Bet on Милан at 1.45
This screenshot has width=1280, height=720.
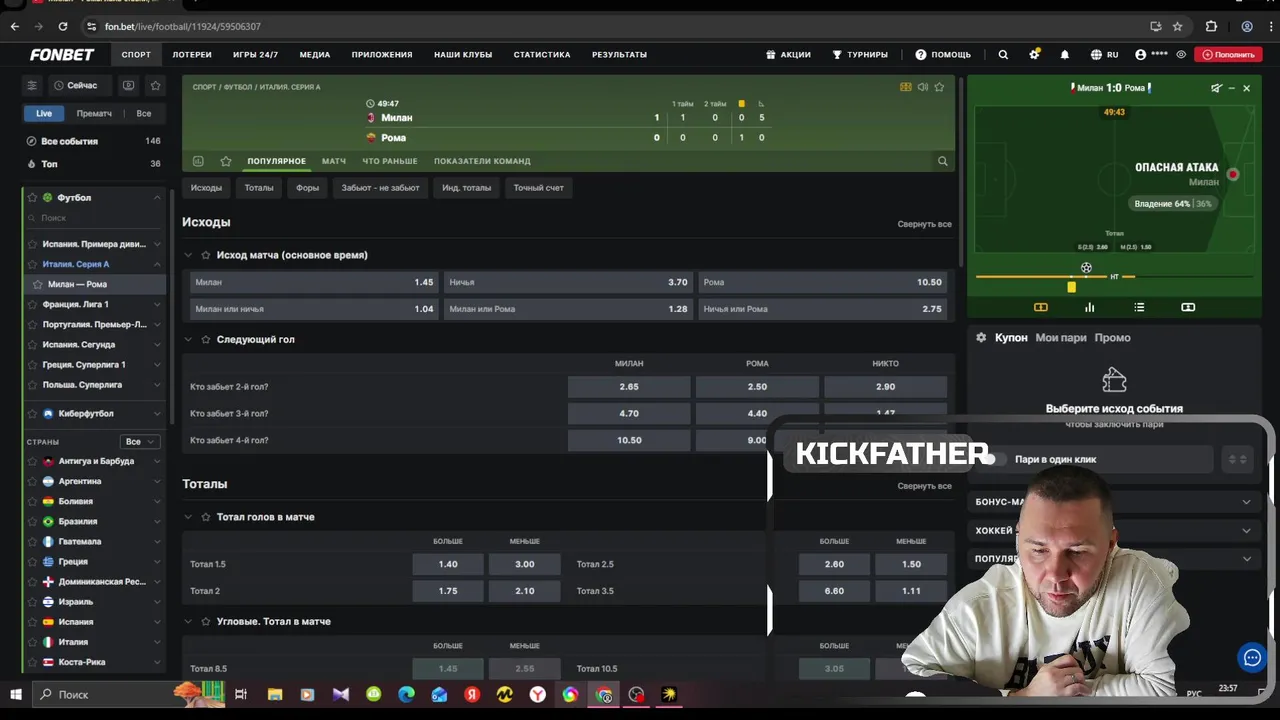314,282
